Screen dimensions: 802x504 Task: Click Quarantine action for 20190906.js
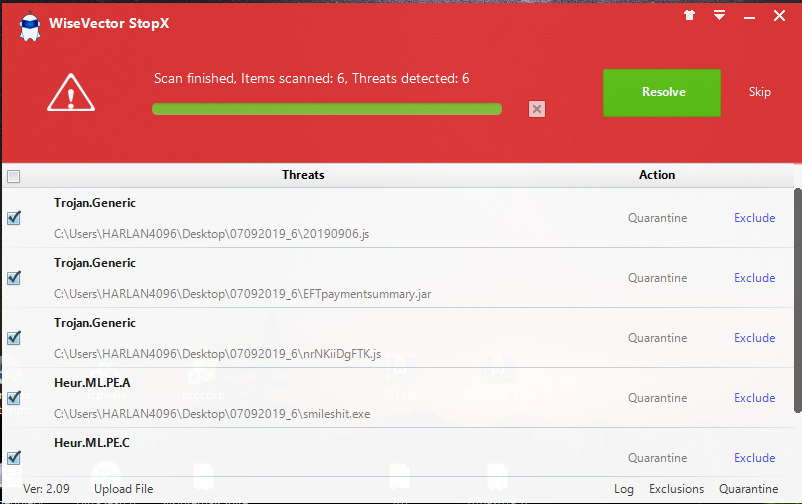pyautogui.click(x=657, y=218)
